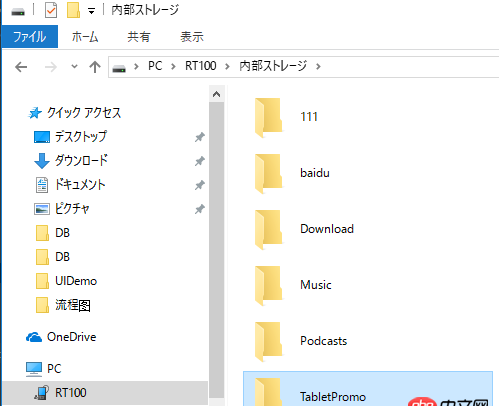Click the blue download arrow icon

click(42, 161)
